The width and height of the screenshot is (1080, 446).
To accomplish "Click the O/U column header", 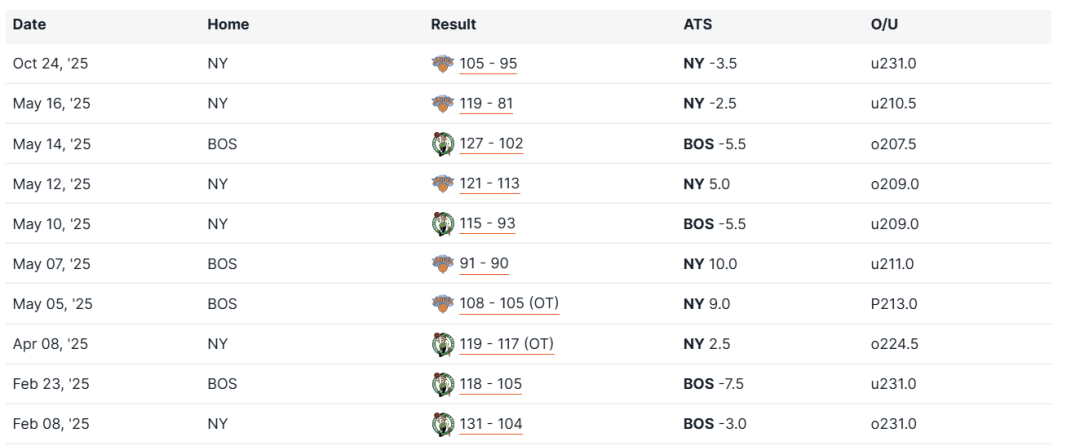I will pos(884,24).
